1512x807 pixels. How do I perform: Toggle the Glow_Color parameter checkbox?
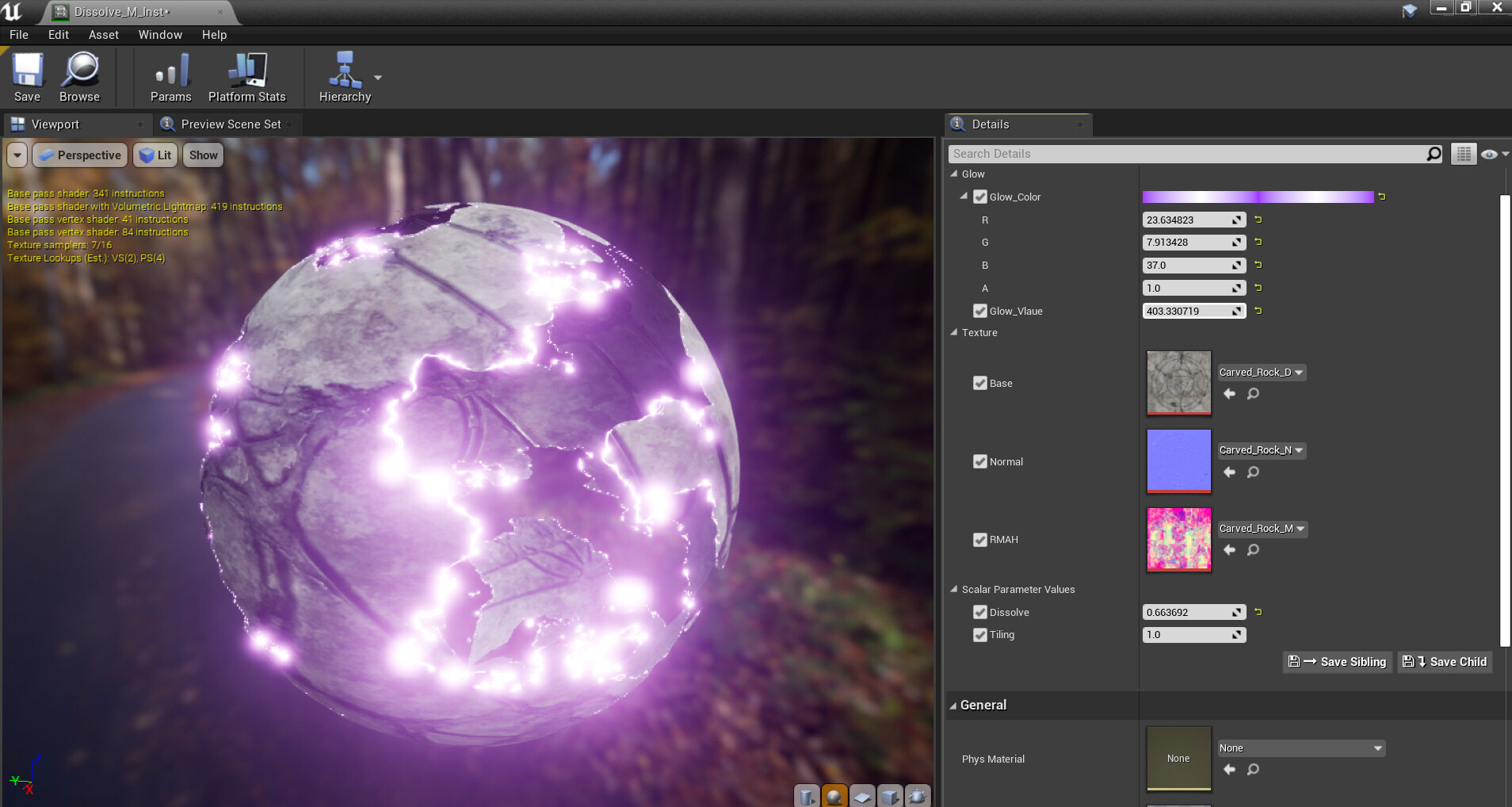(980, 197)
